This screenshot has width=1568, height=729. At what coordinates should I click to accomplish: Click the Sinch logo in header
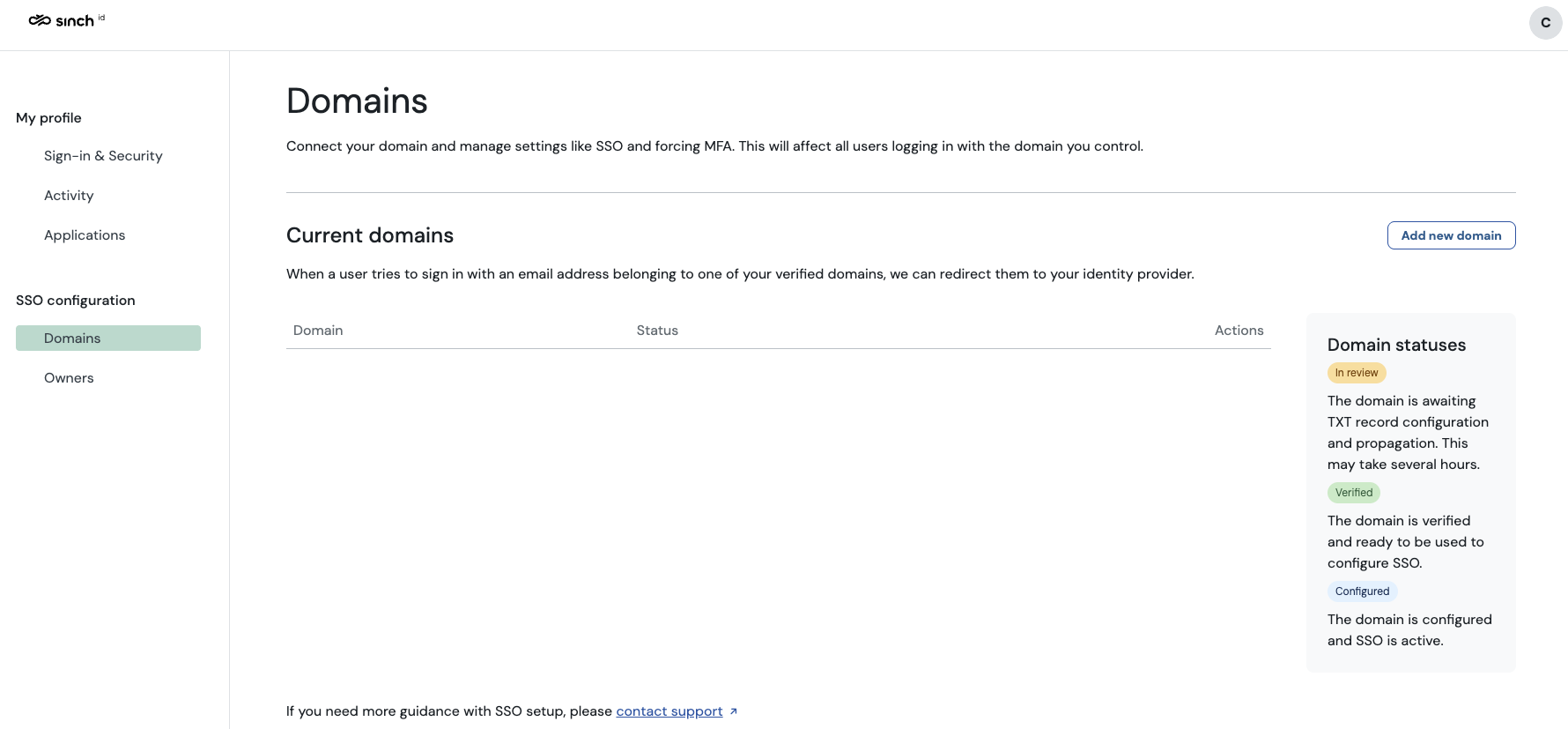pos(62,20)
